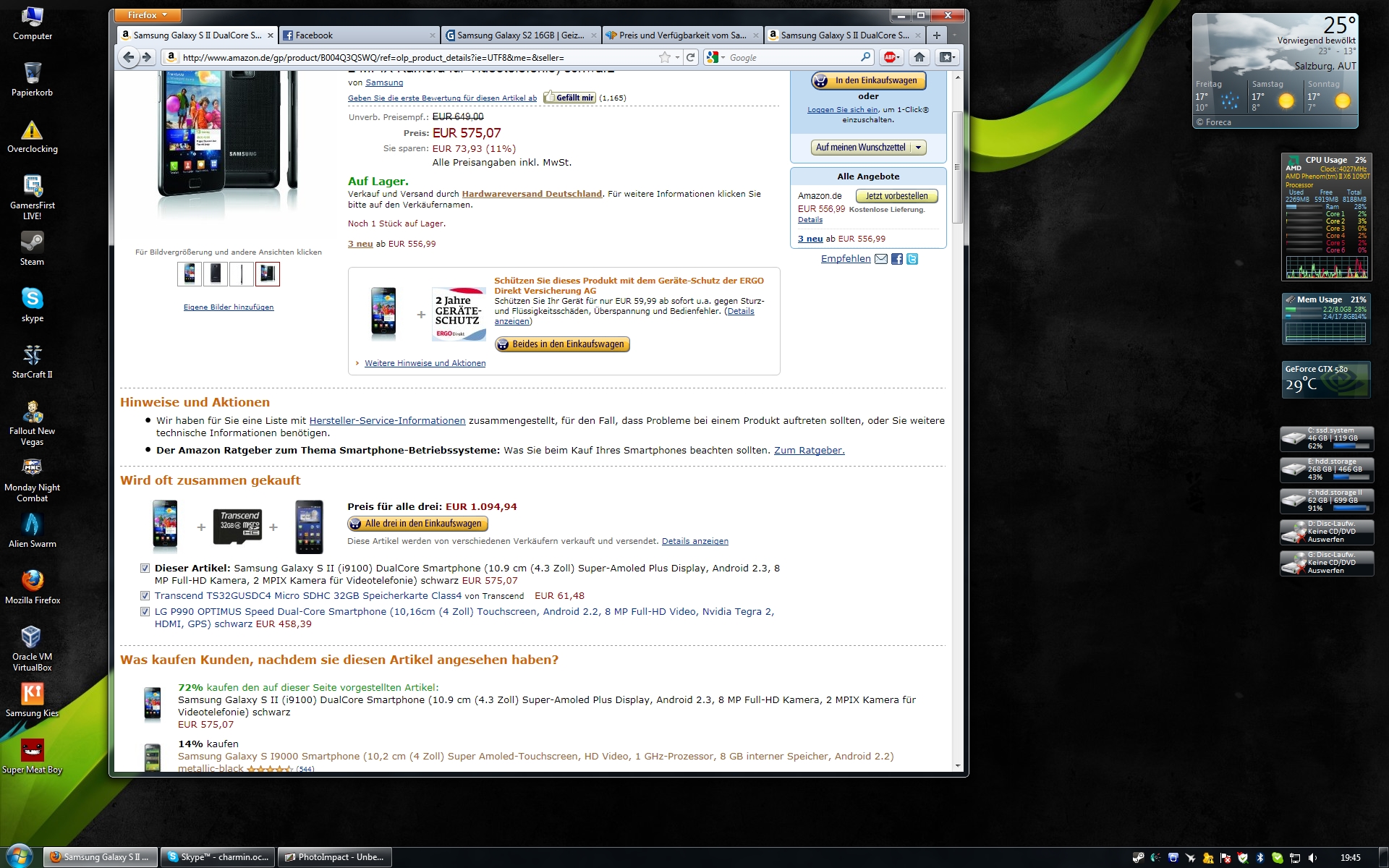The width and height of the screenshot is (1389, 868).
Task: Click the 'Gefällt mir' like button
Action: click(x=569, y=98)
